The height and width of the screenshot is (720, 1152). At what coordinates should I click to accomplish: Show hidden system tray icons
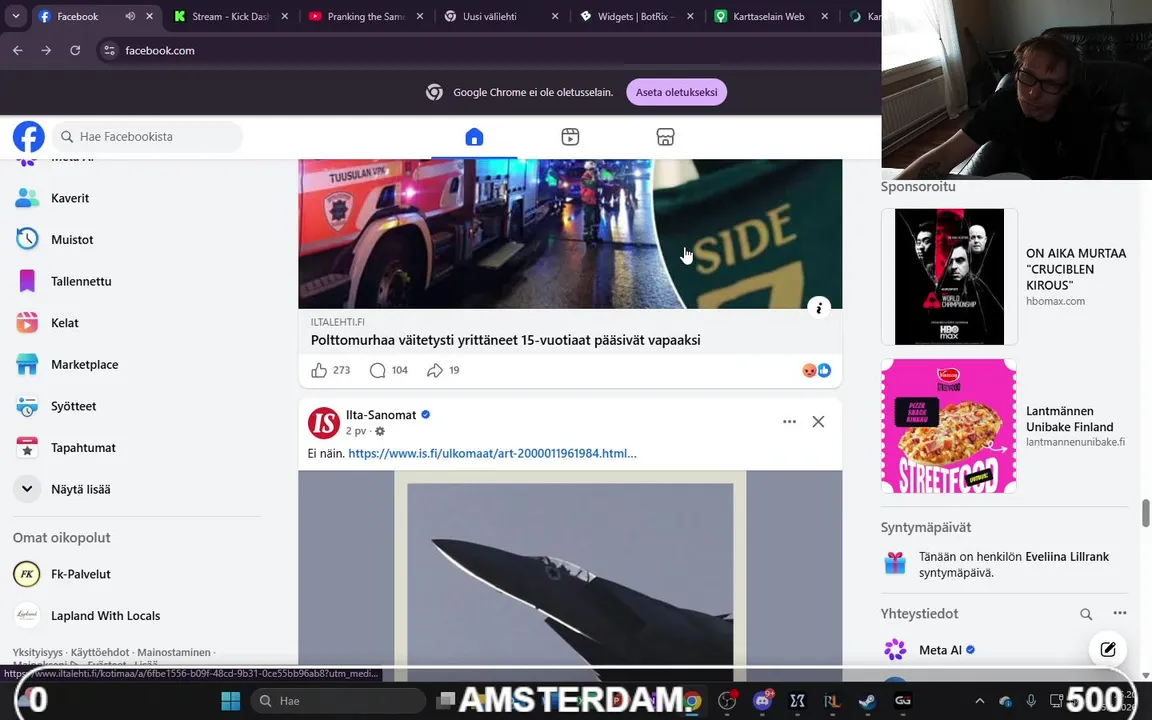(979, 701)
